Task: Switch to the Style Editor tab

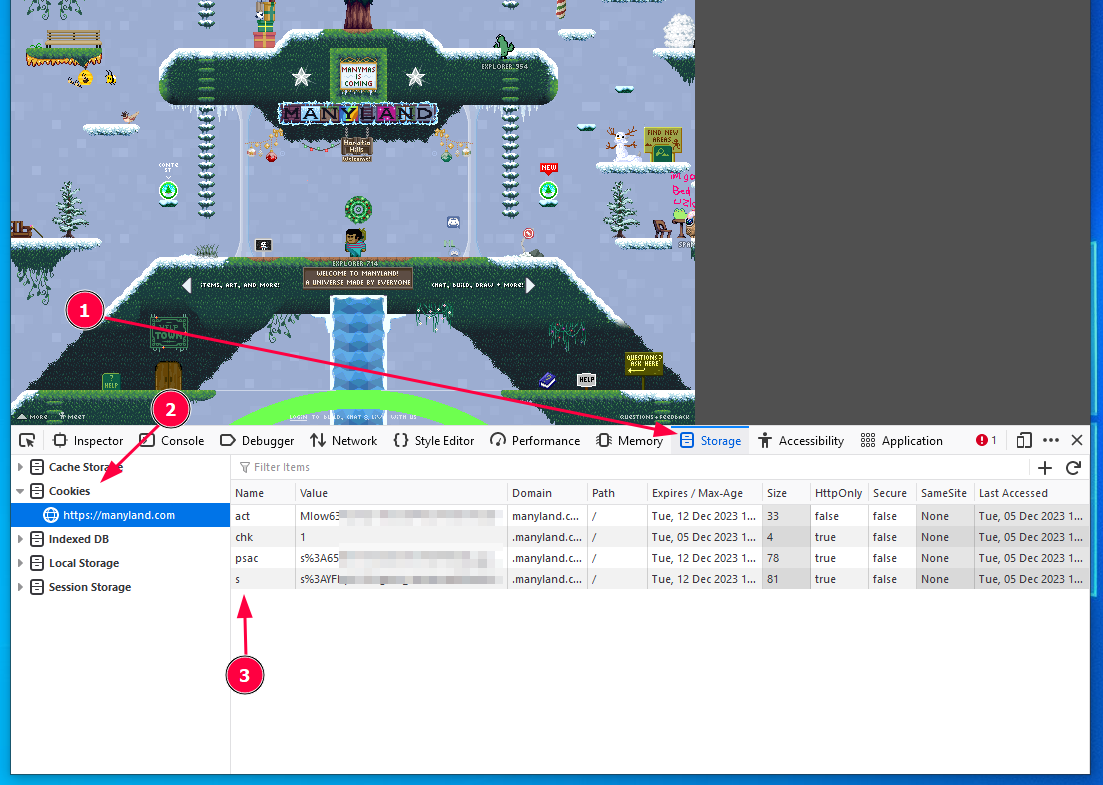Action: click(x=434, y=440)
